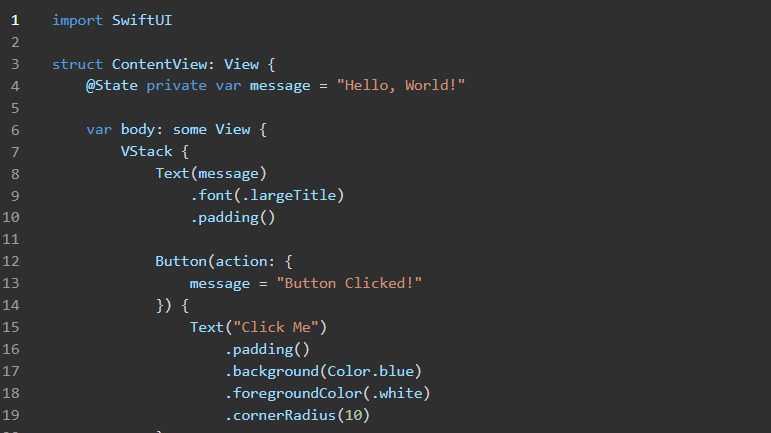Click the "Button Clicked!" string
Viewport: 771px width, 433px height.
[x=349, y=283]
